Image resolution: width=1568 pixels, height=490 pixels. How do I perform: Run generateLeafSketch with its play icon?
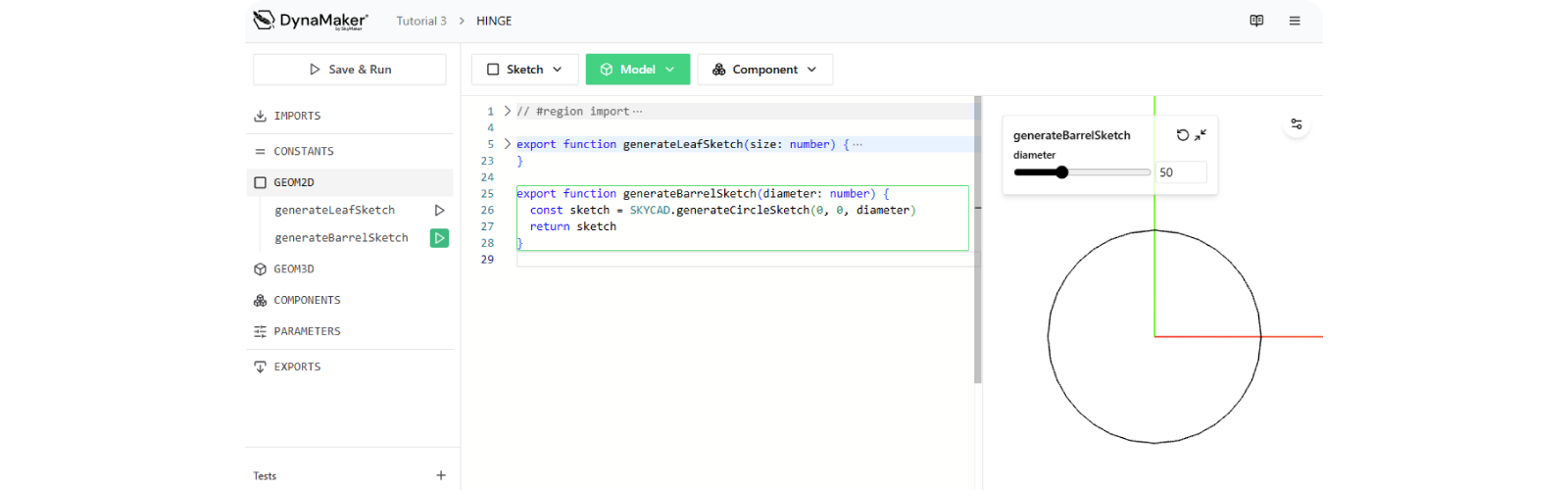(x=439, y=210)
